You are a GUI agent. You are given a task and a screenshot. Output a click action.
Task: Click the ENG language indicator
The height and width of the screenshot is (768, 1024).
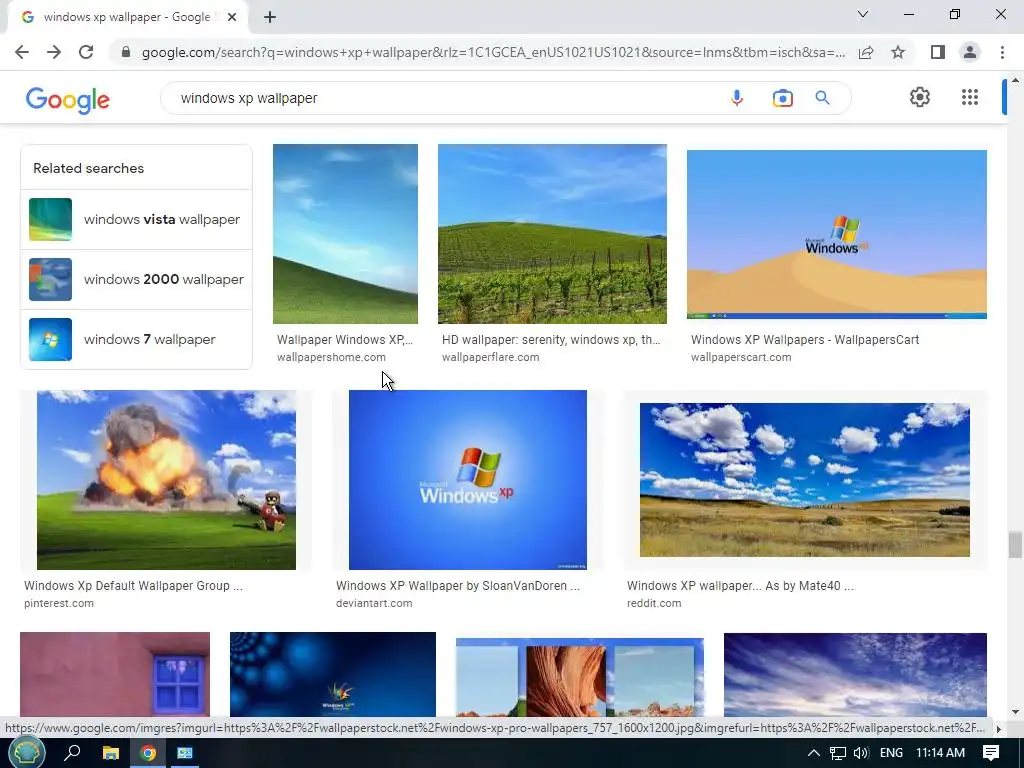[891, 753]
